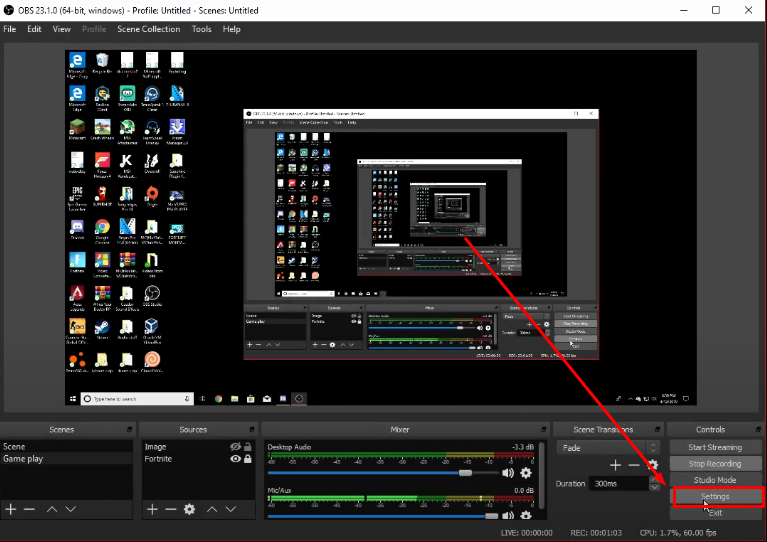This screenshot has width=767, height=542.
Task: Toggle Studio Mode
Action: pyautogui.click(x=715, y=480)
